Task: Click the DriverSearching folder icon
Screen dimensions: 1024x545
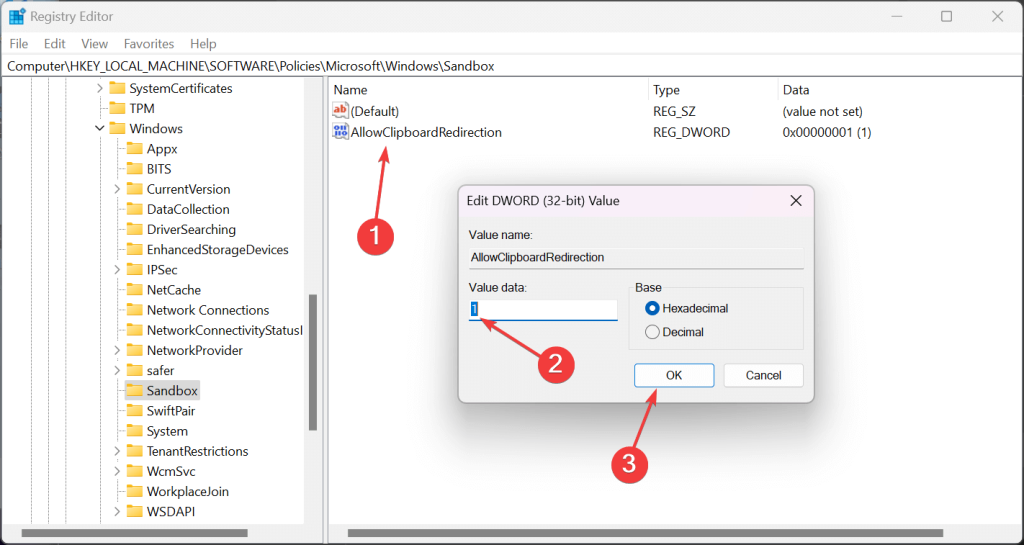Action: [x=135, y=230]
